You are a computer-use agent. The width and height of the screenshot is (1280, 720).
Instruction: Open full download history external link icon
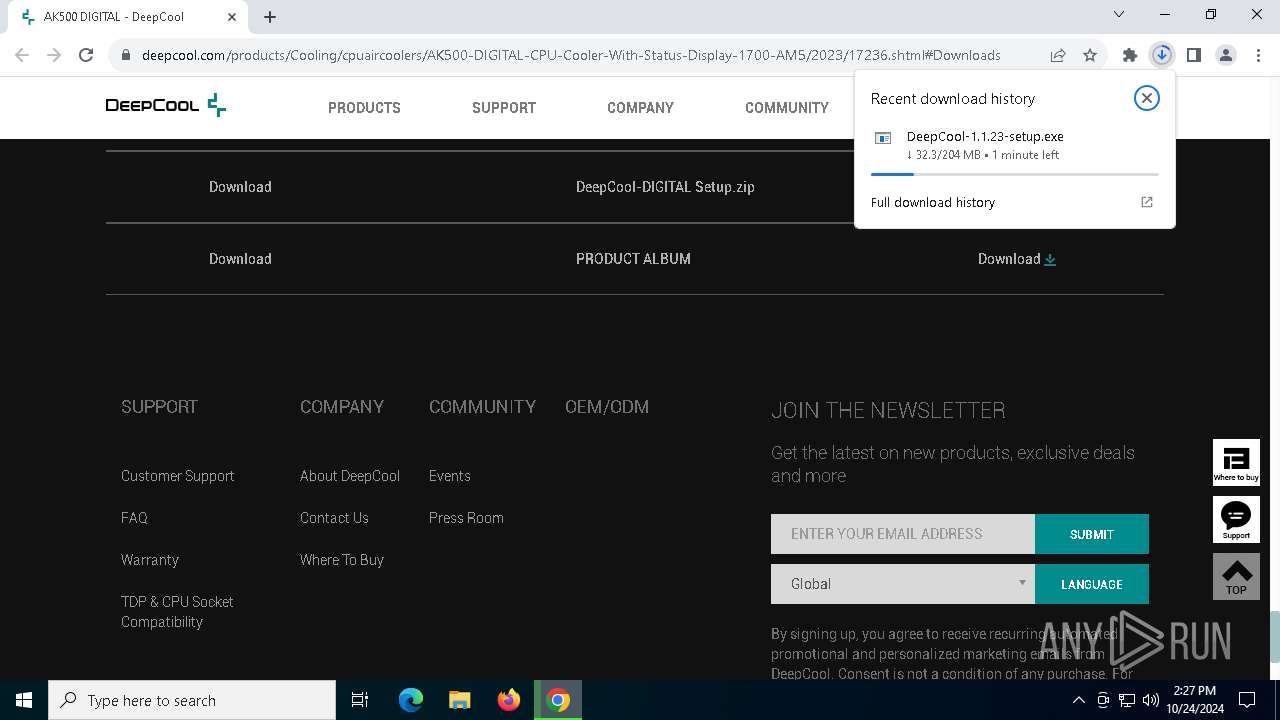1147,202
